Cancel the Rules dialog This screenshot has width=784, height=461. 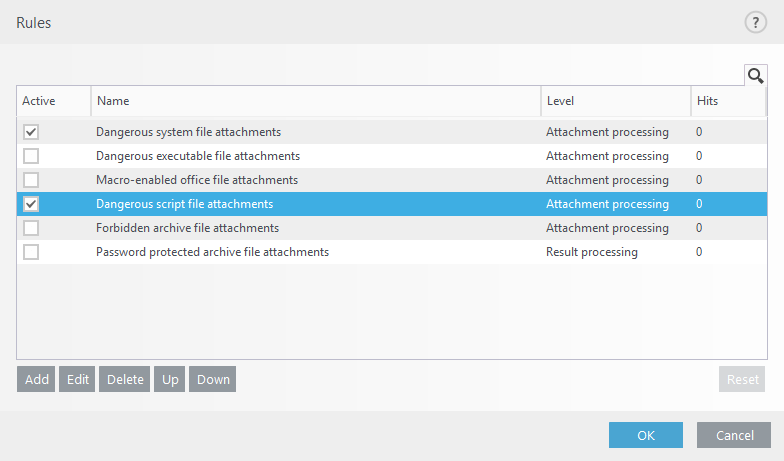tap(733, 435)
